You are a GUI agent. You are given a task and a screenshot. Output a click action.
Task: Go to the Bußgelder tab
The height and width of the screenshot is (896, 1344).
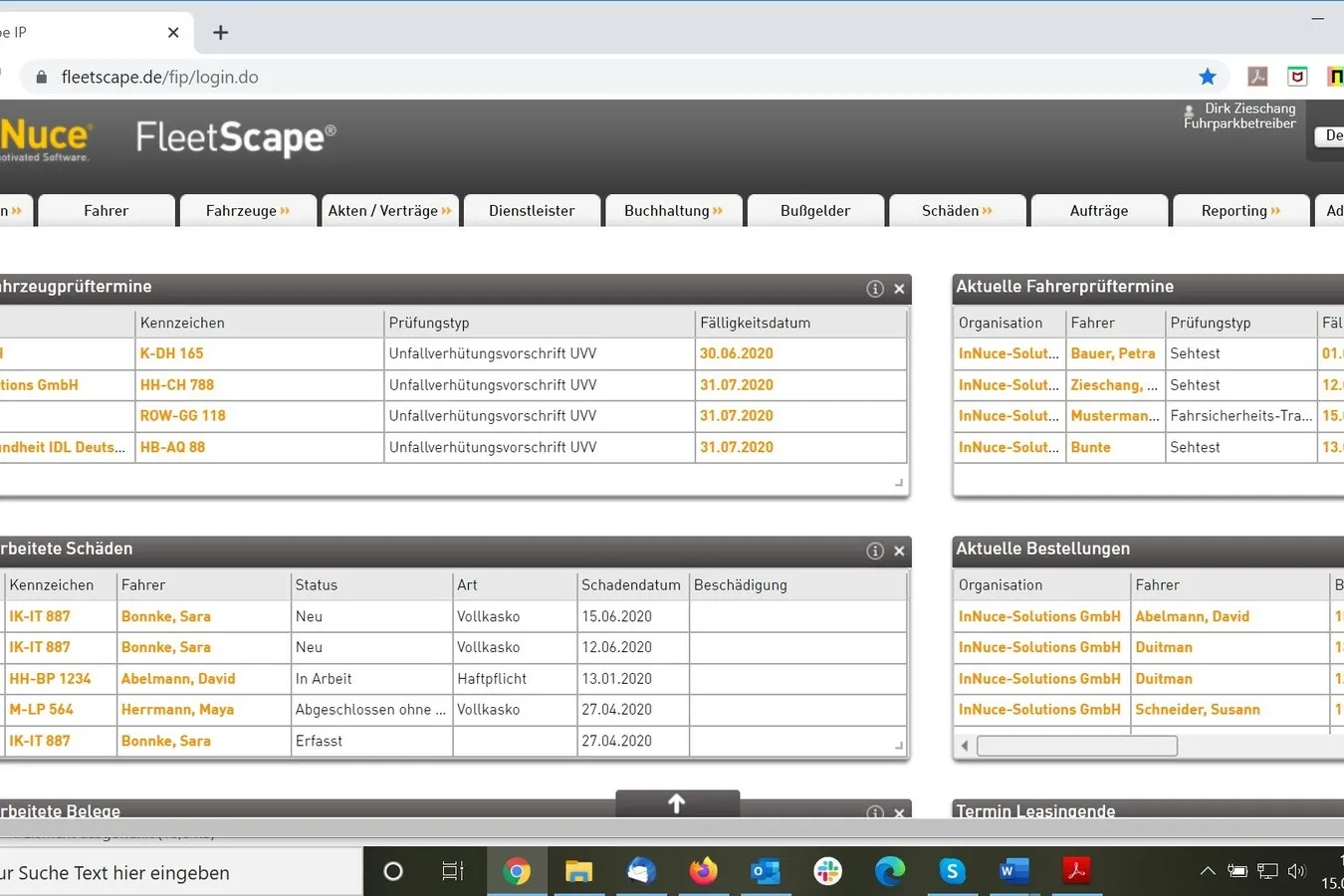click(x=815, y=211)
